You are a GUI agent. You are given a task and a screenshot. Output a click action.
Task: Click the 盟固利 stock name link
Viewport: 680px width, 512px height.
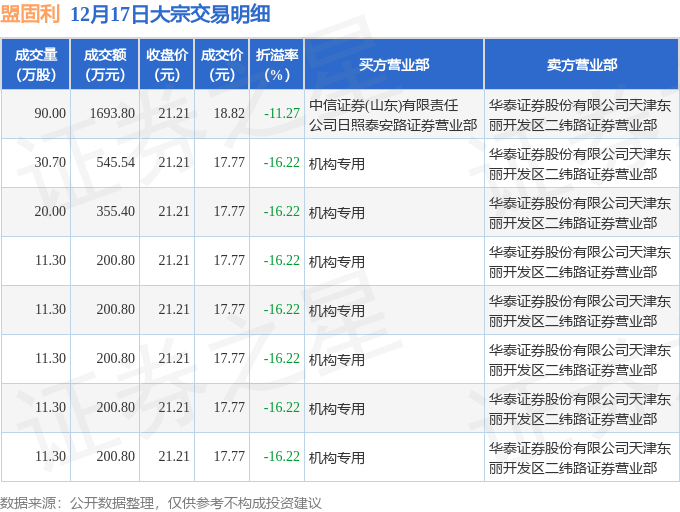(x=31, y=15)
